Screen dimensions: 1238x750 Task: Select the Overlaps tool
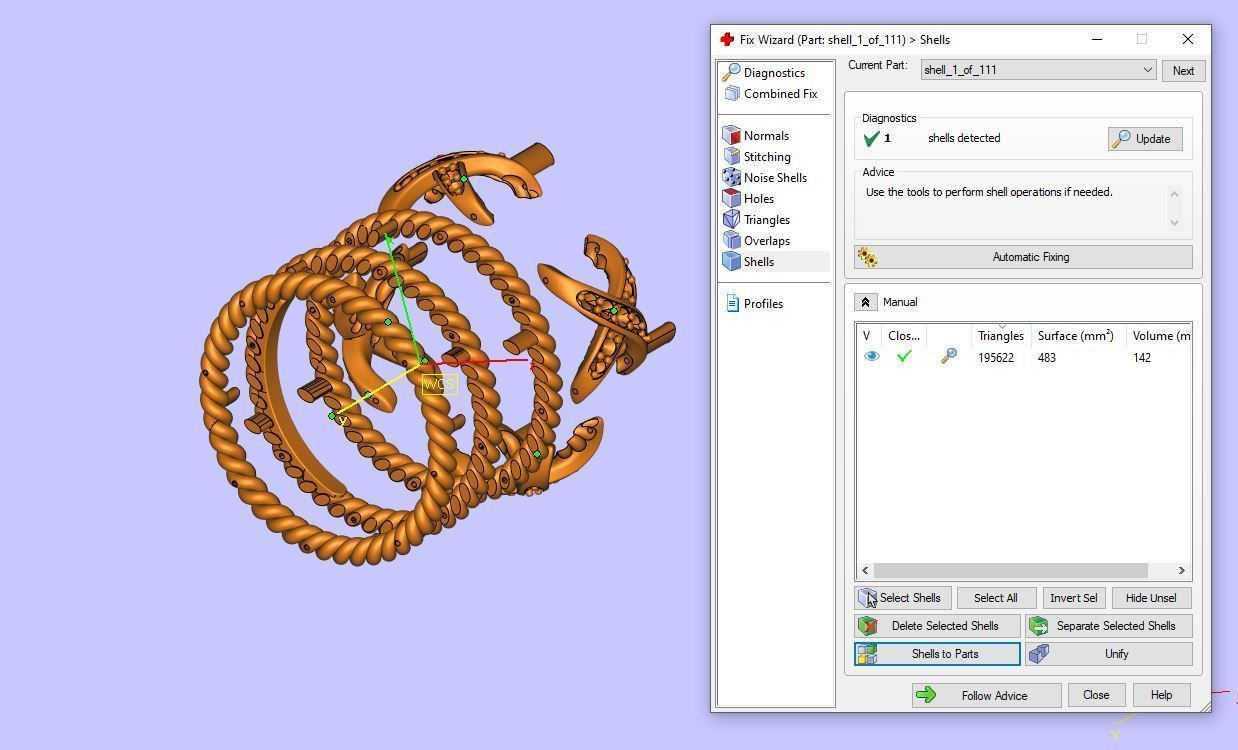pos(766,240)
